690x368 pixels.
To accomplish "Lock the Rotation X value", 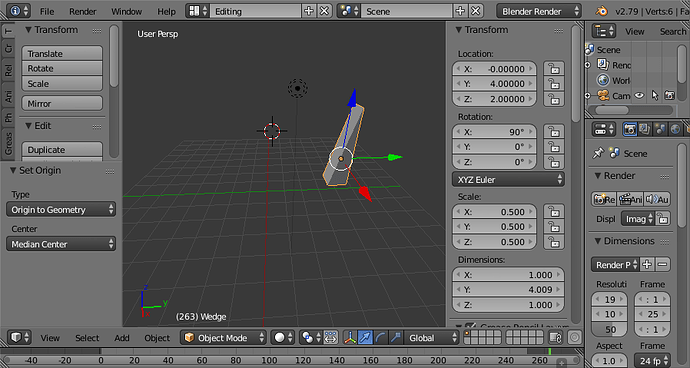I will pos(554,132).
